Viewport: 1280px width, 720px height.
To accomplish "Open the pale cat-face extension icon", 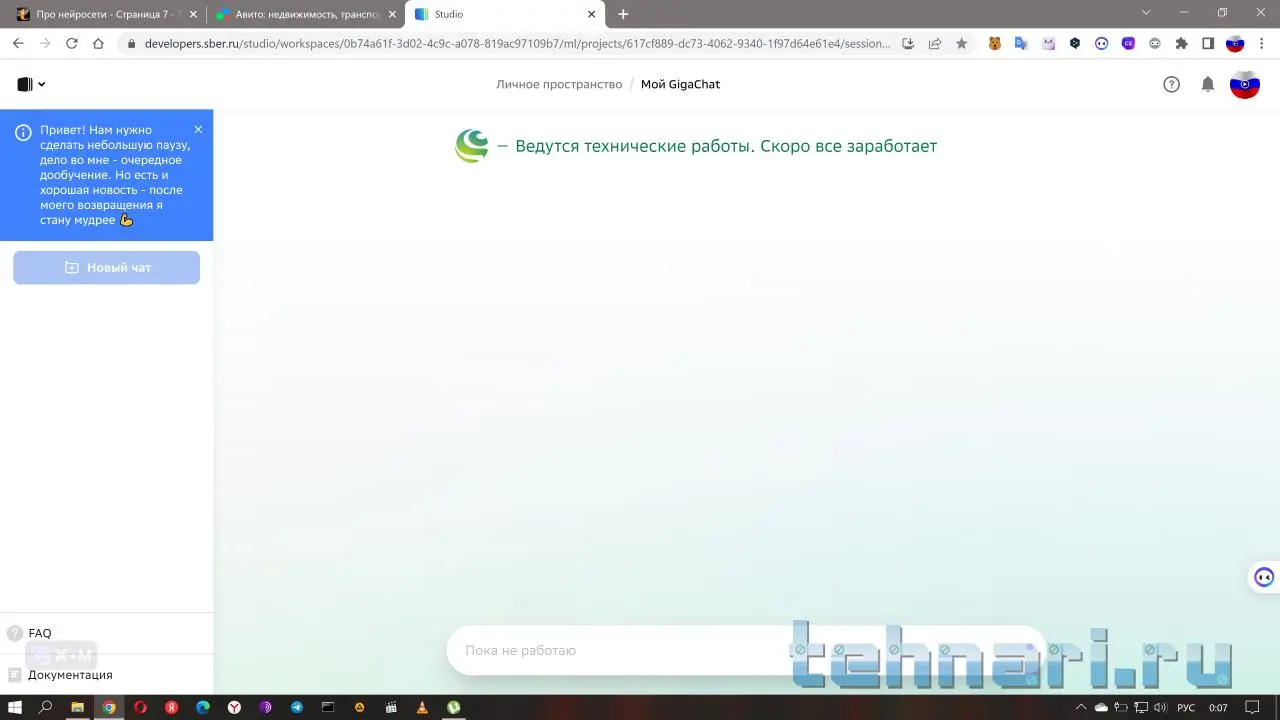I will click(1048, 44).
